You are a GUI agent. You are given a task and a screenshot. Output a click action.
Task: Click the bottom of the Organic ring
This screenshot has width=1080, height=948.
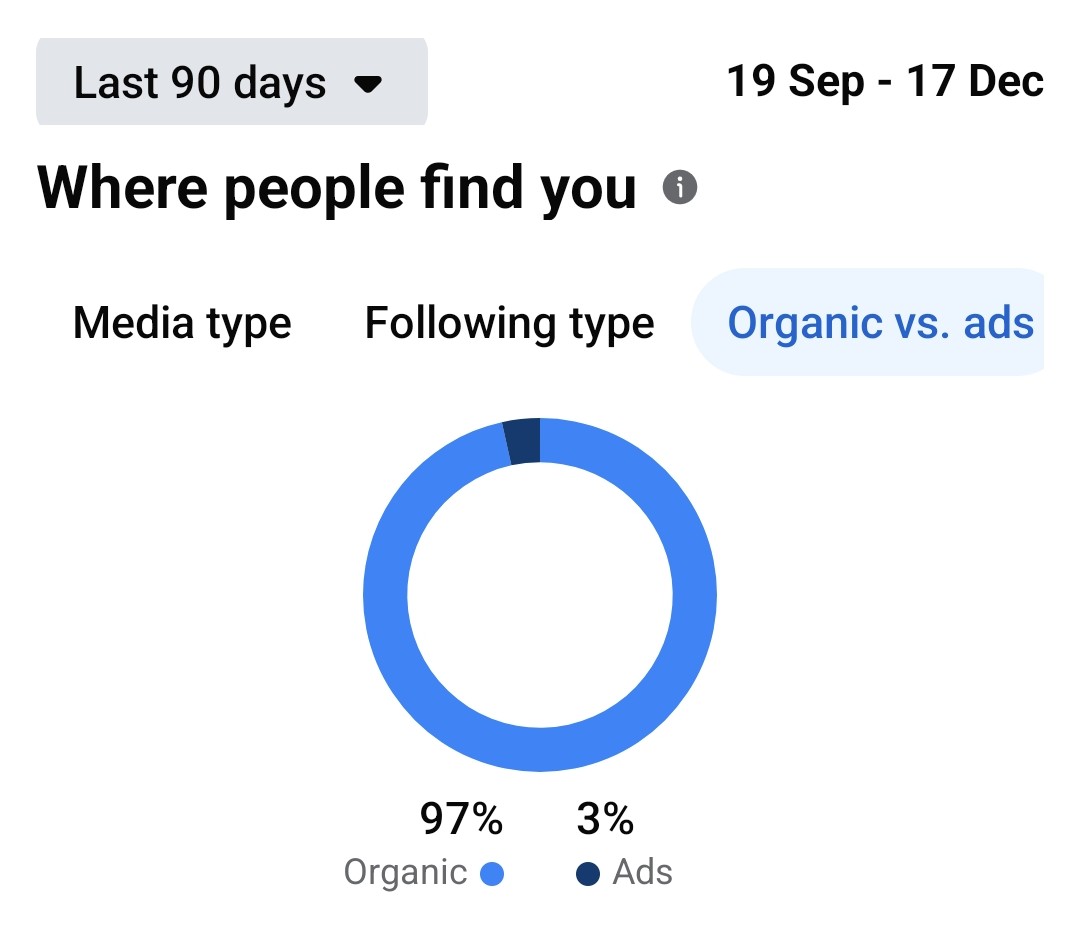[540, 749]
